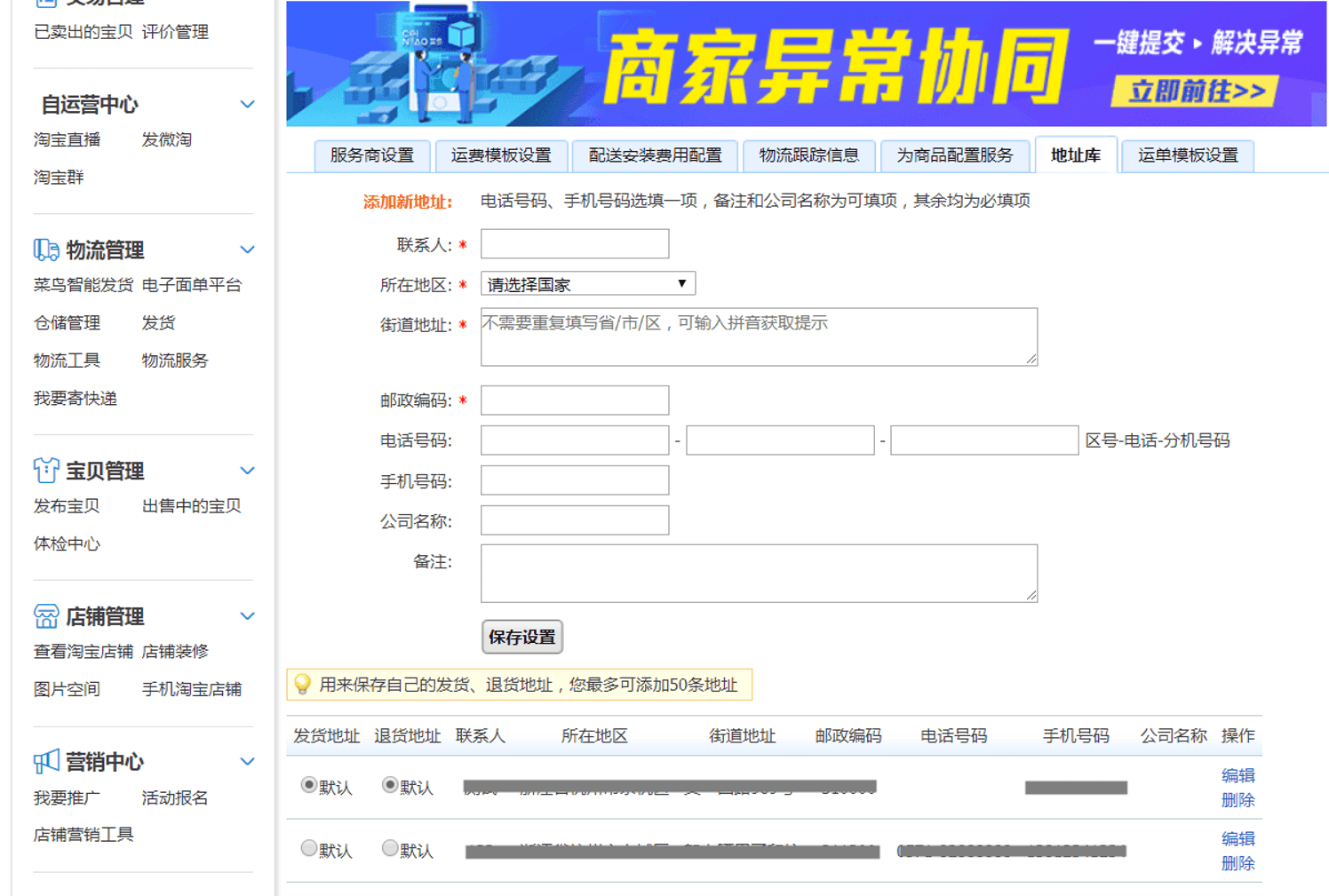Image resolution: width=1329 pixels, height=896 pixels.
Task: Click the 物流管理 truck icon
Action: 46,250
